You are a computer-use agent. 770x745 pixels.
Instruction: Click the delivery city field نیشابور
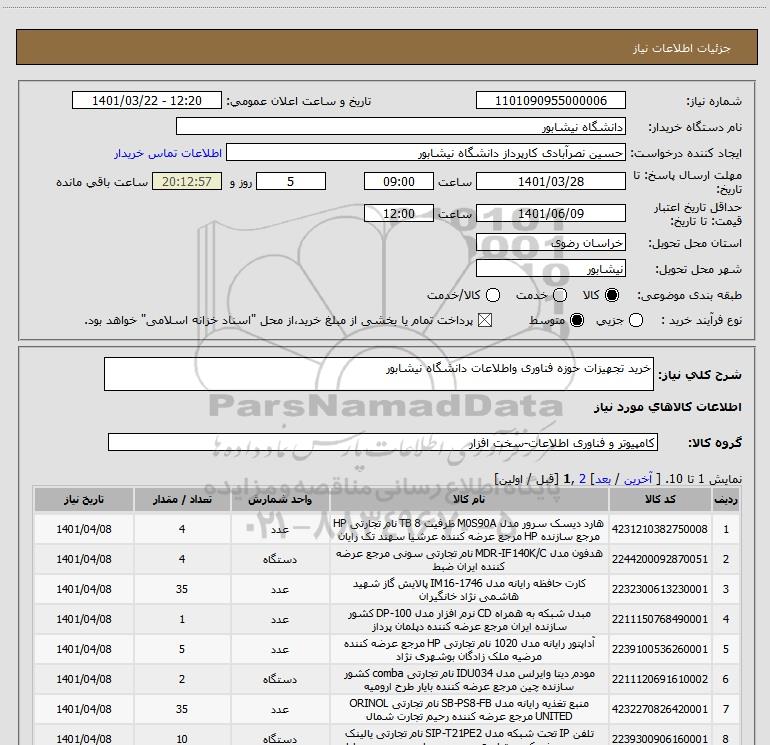tap(550, 268)
